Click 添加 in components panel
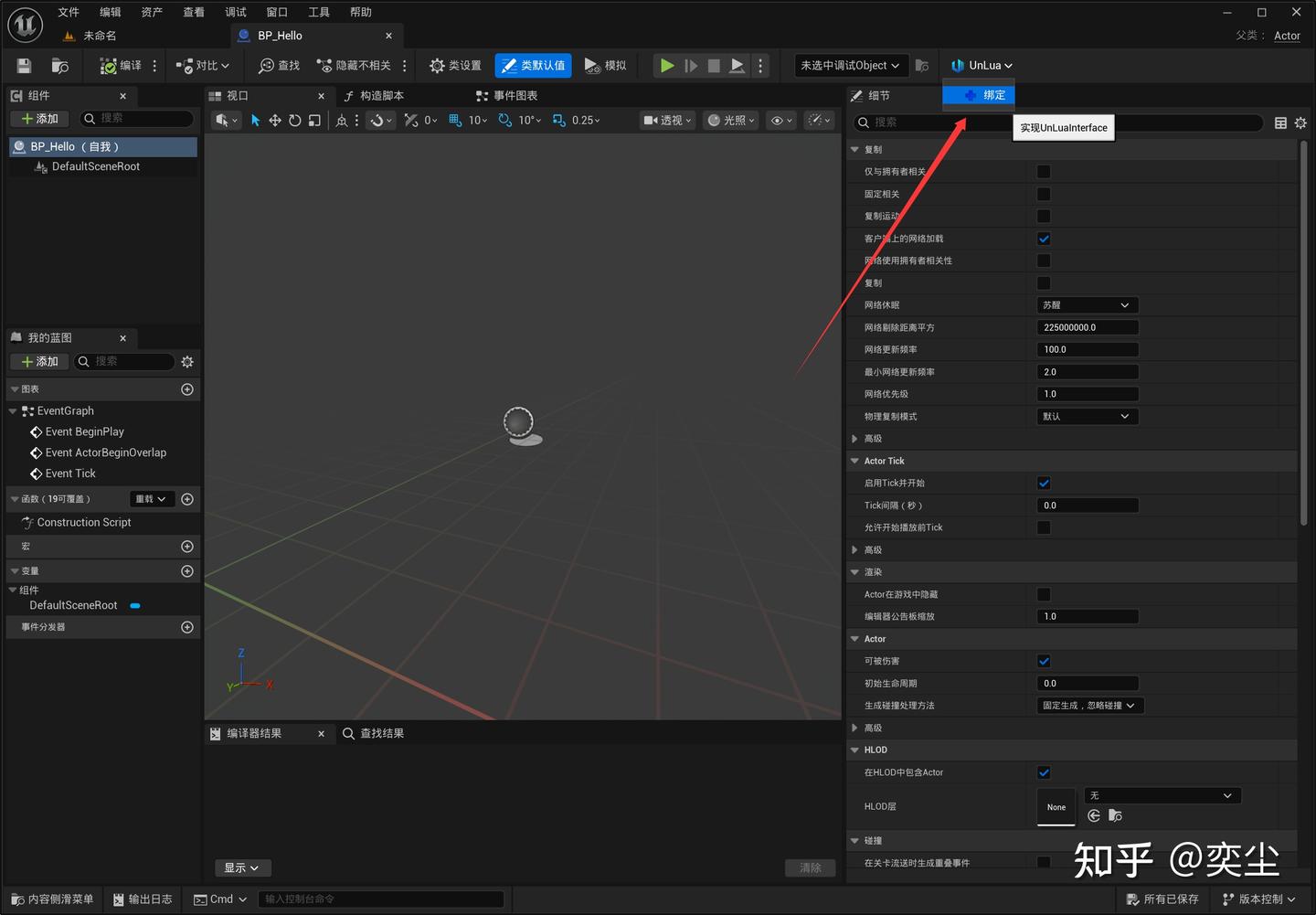Viewport: 1316px width, 915px height. pos(39,119)
